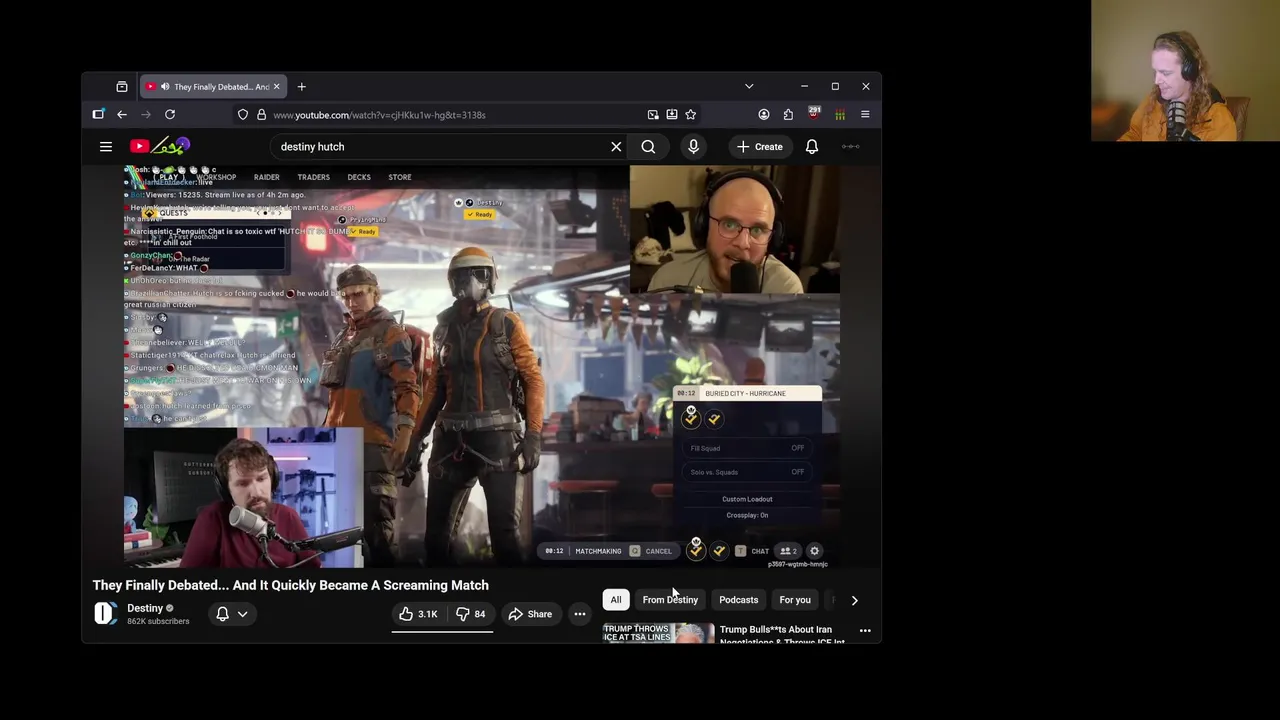Screen dimensions: 1280x720
Task: Start voice search with microphone
Action: click(693, 147)
